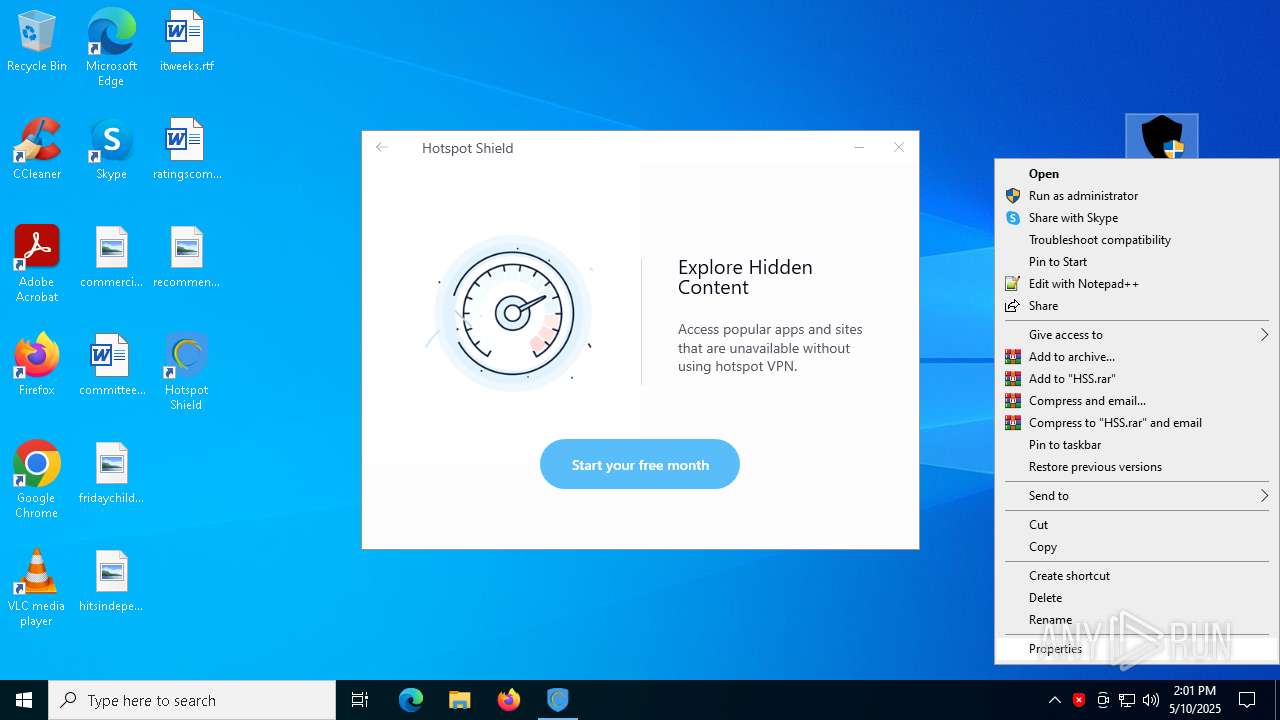The height and width of the screenshot is (720, 1280).
Task: Select the Hotspot Shield desktop shortcut
Action: pyautogui.click(x=186, y=372)
